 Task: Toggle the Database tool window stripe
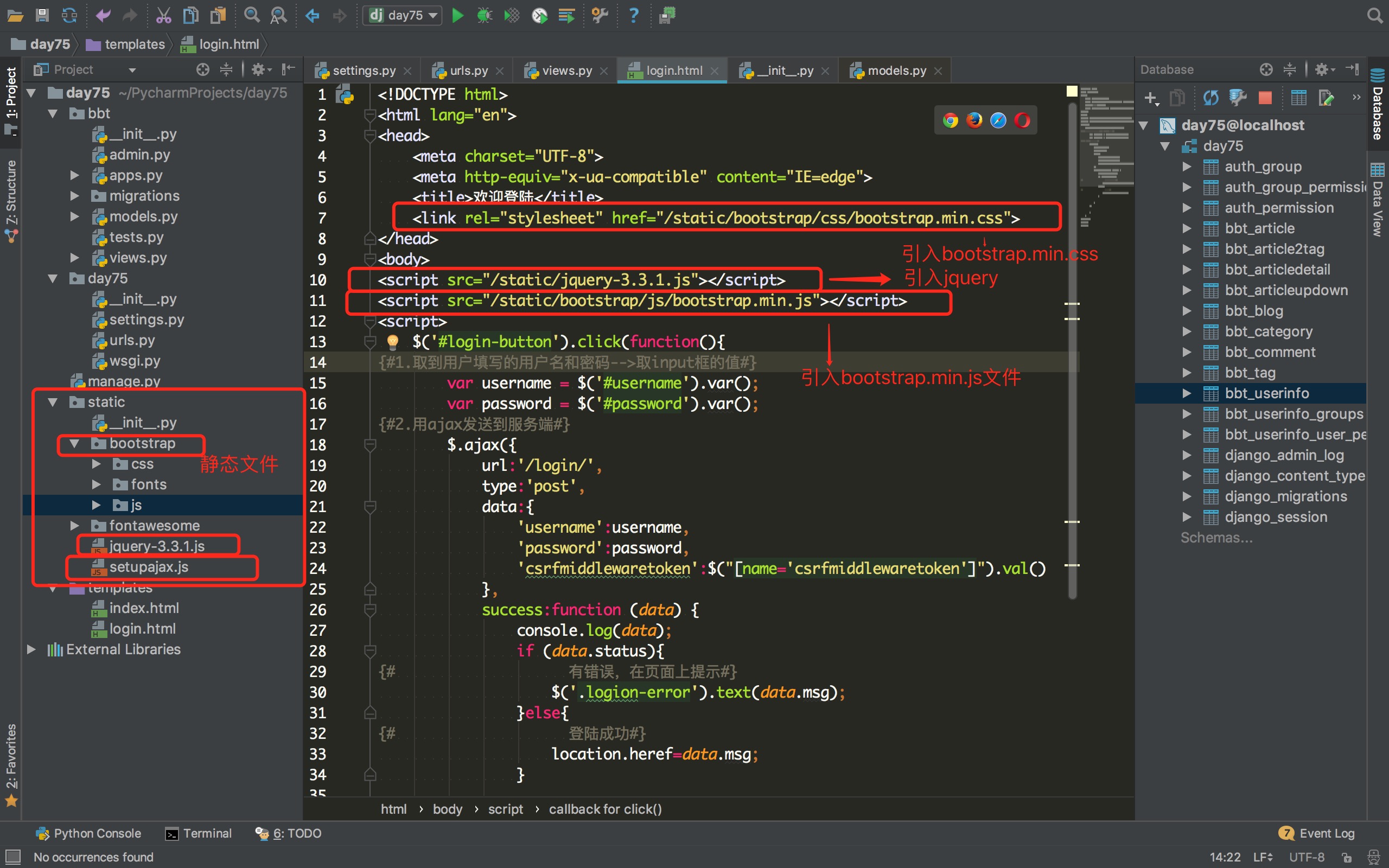pyautogui.click(x=1378, y=105)
